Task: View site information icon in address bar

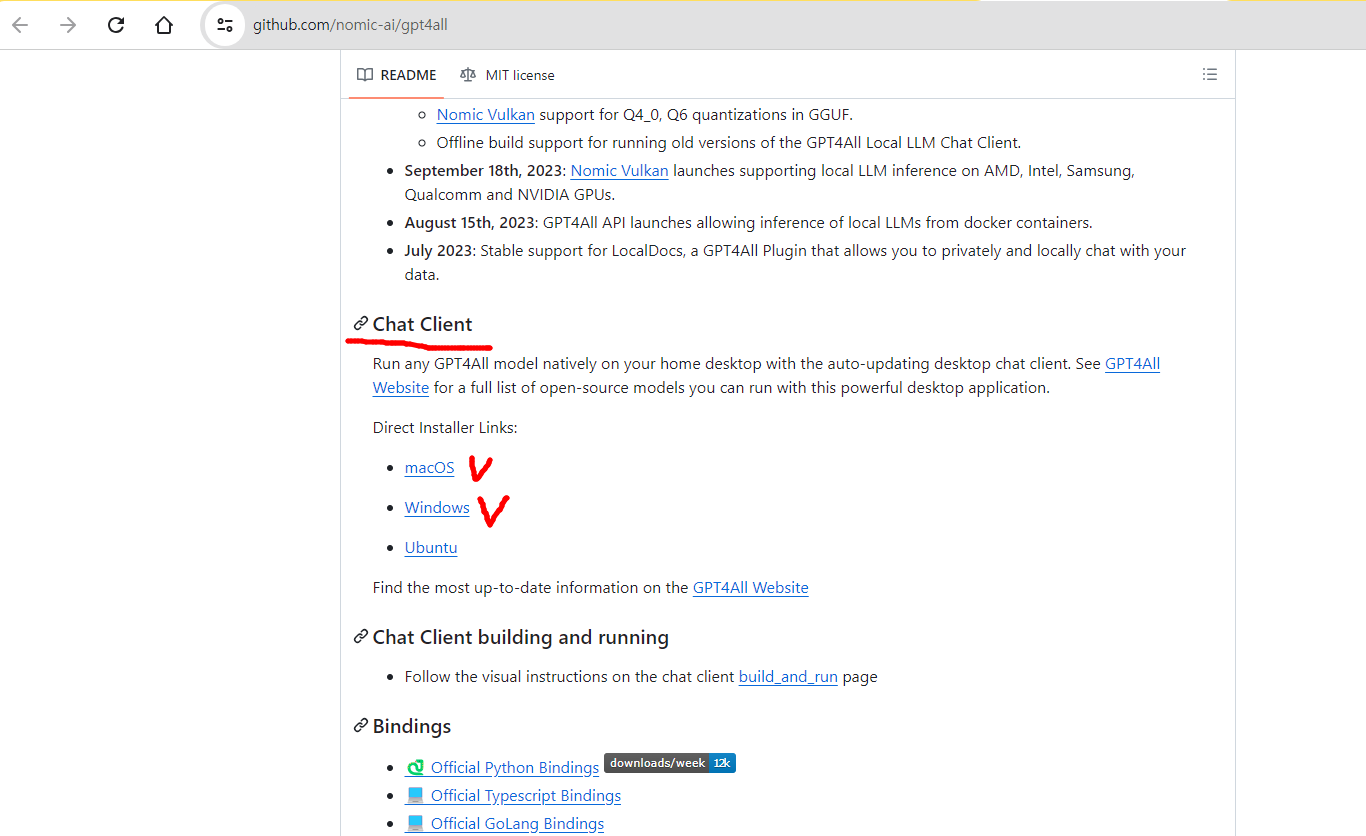Action: tap(225, 25)
